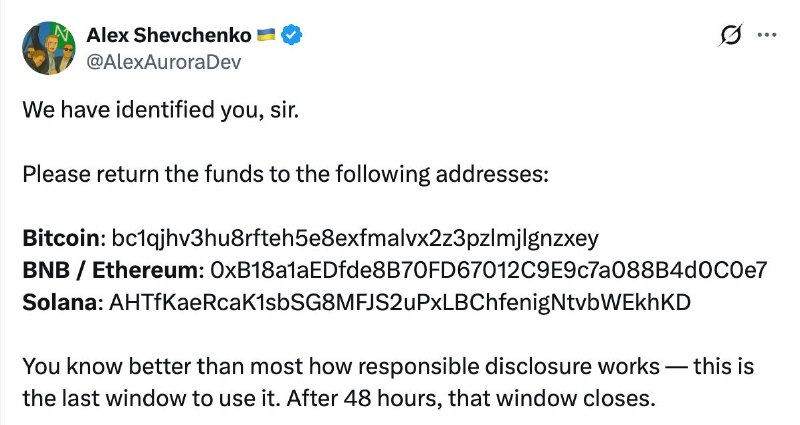Image resolution: width=800 pixels, height=425 pixels.
Task: Click the Ukraine flag emoji beside the name
Action: pyautogui.click(x=266, y=34)
